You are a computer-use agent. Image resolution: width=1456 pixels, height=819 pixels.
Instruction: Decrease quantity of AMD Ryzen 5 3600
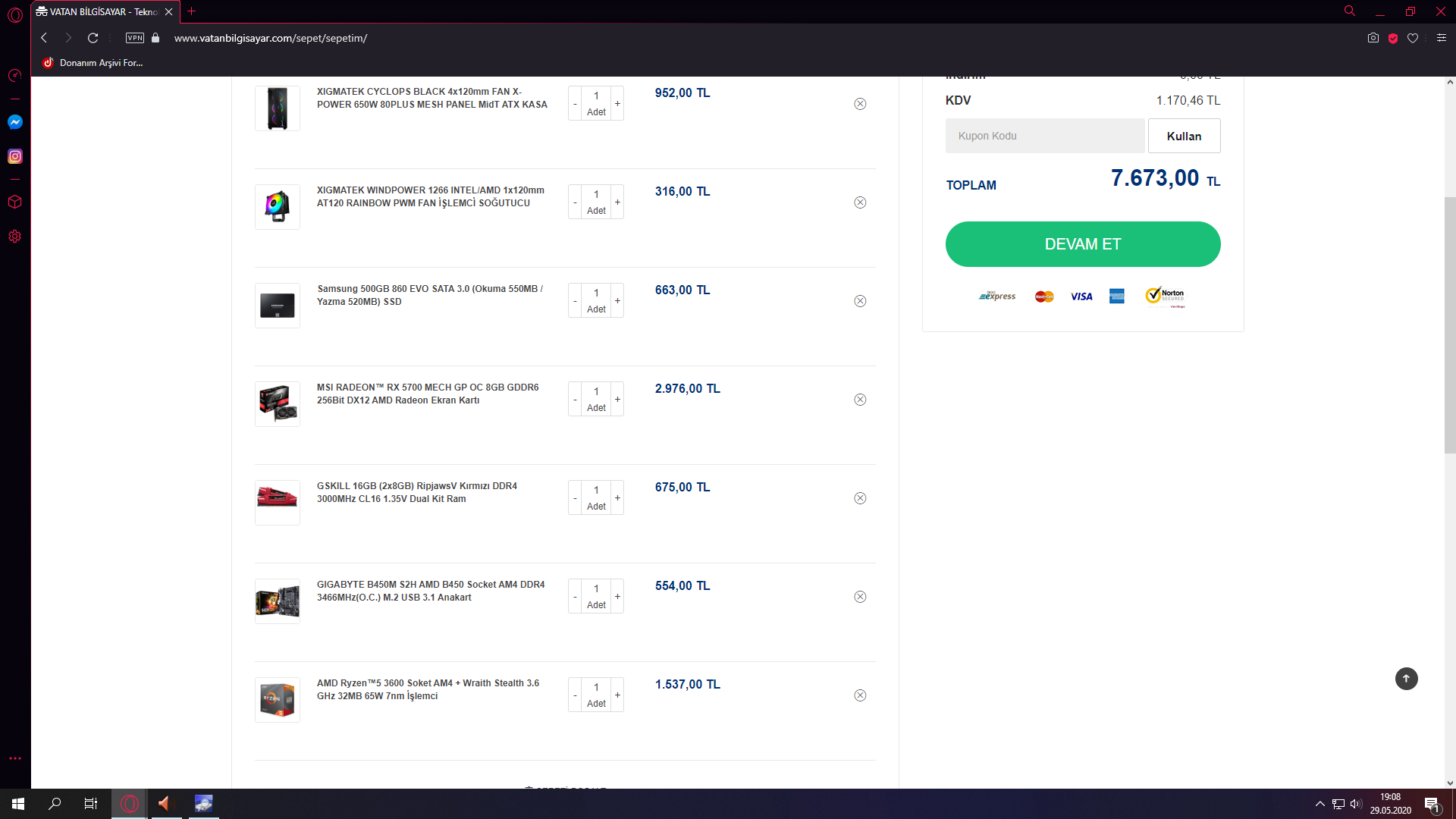coord(575,695)
